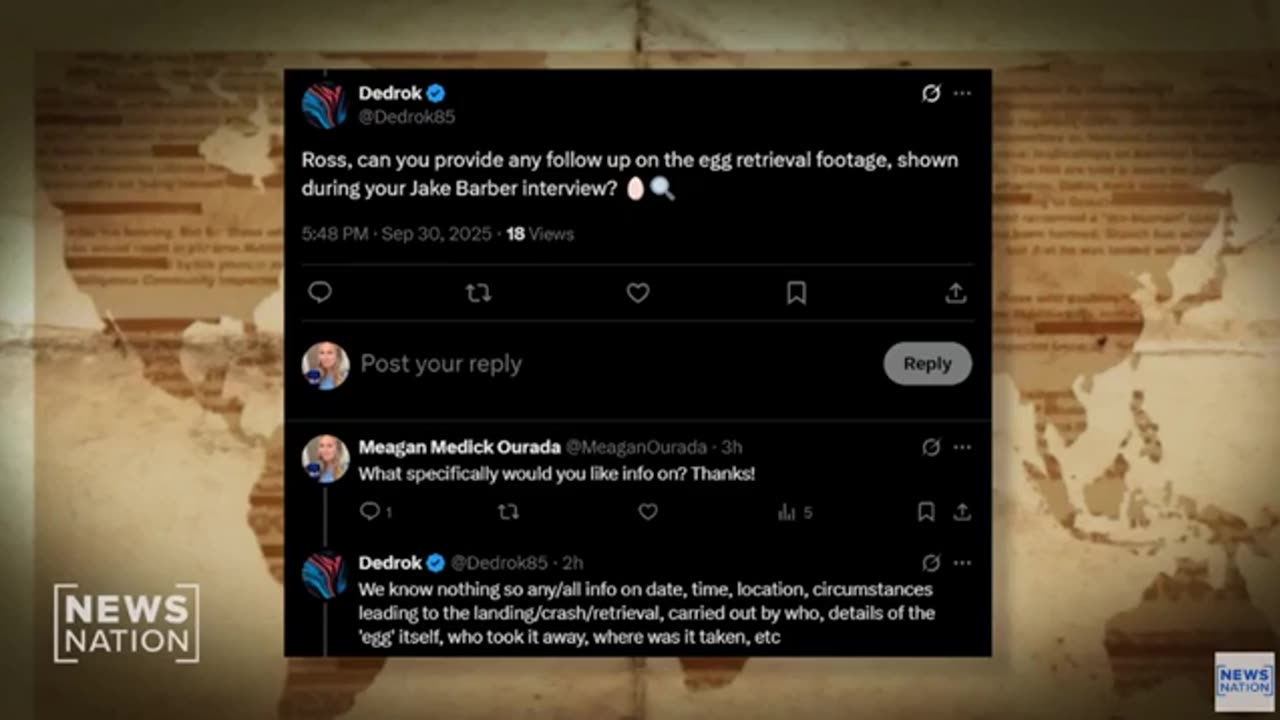
Task: Open more options on Meagan's reply
Action: click(x=962, y=447)
